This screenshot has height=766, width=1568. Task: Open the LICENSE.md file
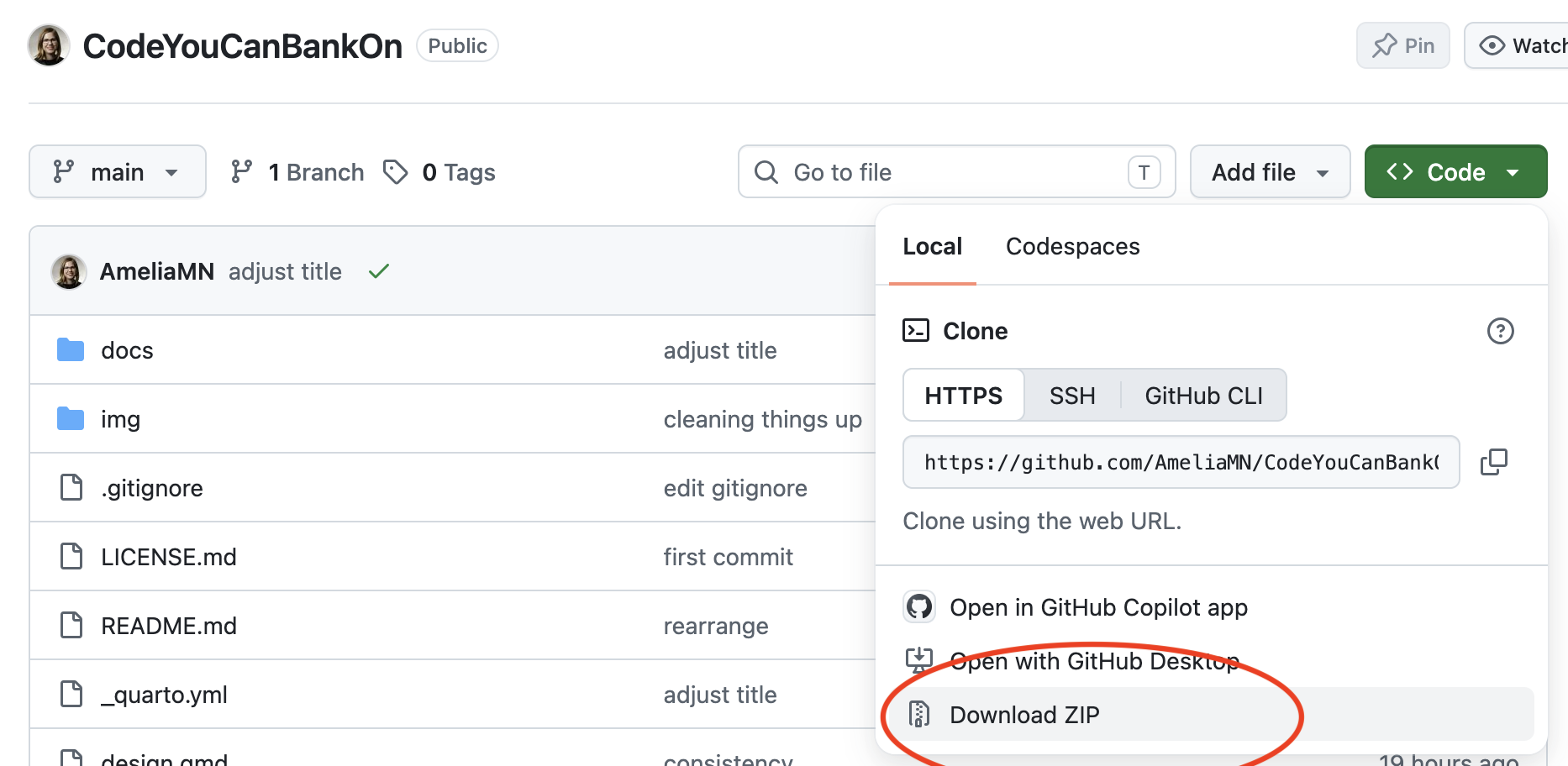coord(169,557)
